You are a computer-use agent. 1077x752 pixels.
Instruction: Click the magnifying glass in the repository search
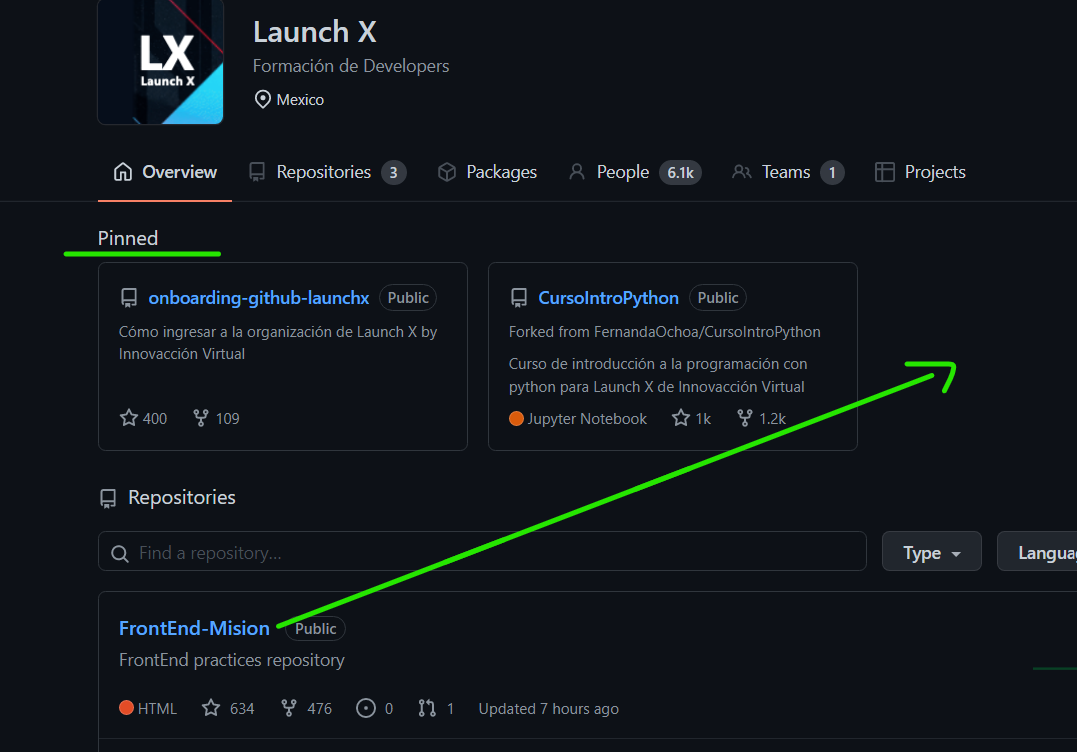(x=120, y=551)
